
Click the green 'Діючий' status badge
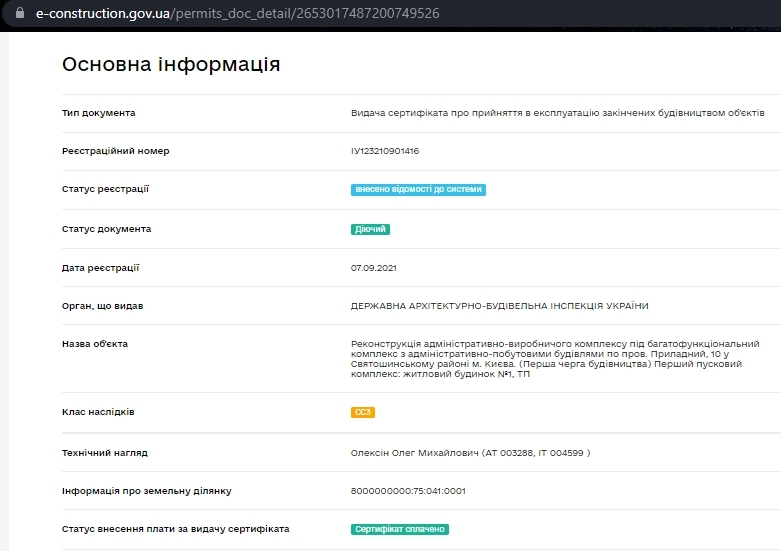[x=370, y=229]
